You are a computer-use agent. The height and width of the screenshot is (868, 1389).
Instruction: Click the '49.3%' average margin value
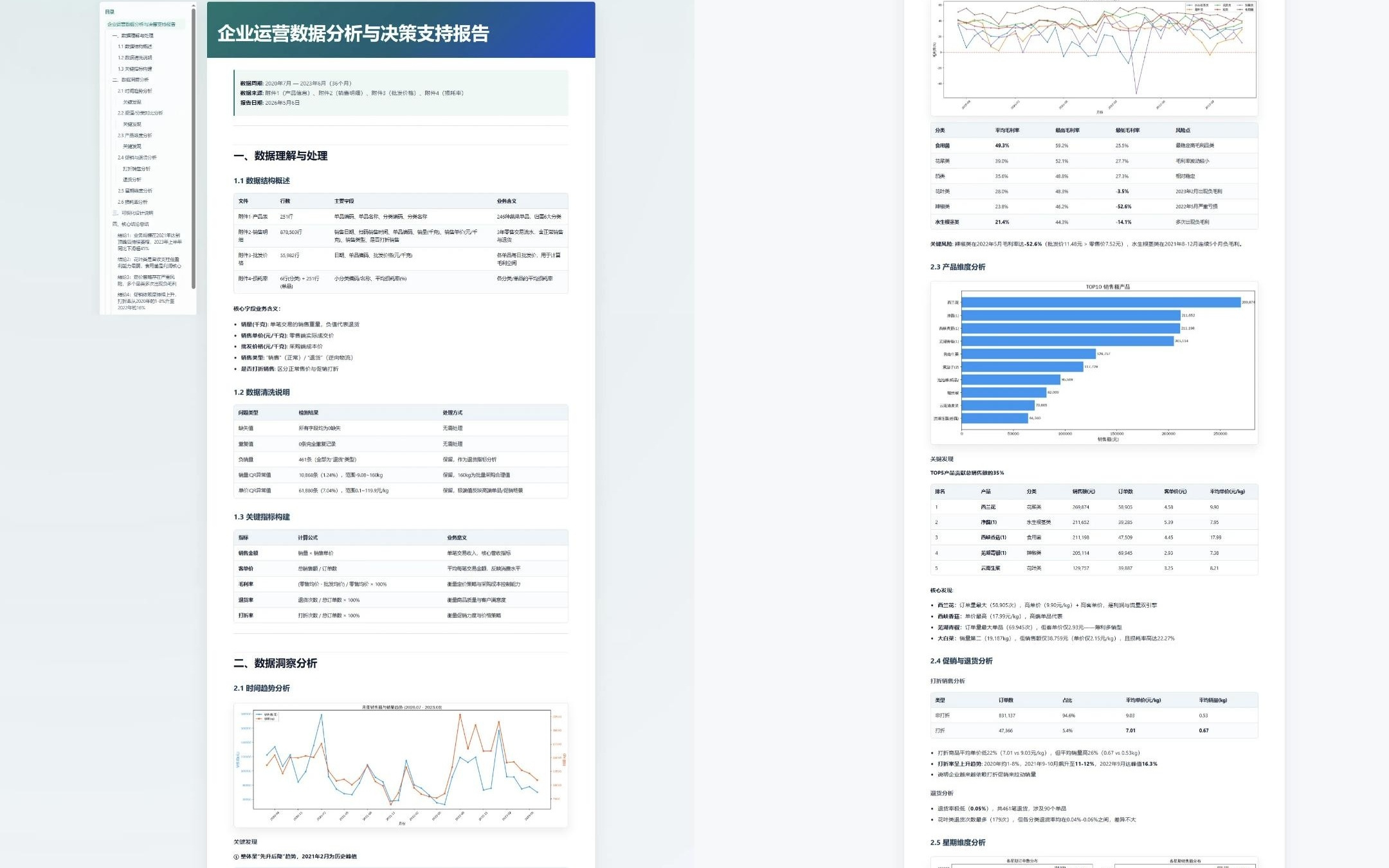pos(1002,146)
